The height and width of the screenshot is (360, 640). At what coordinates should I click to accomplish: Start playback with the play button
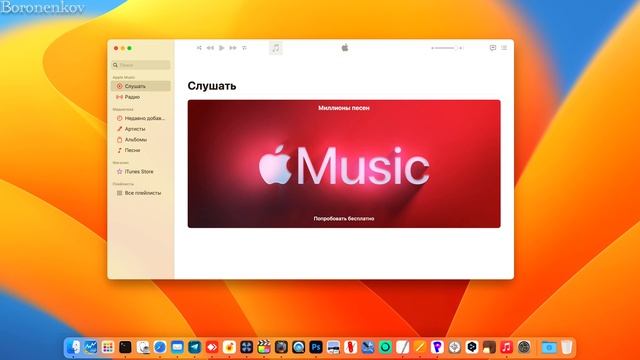(222, 48)
